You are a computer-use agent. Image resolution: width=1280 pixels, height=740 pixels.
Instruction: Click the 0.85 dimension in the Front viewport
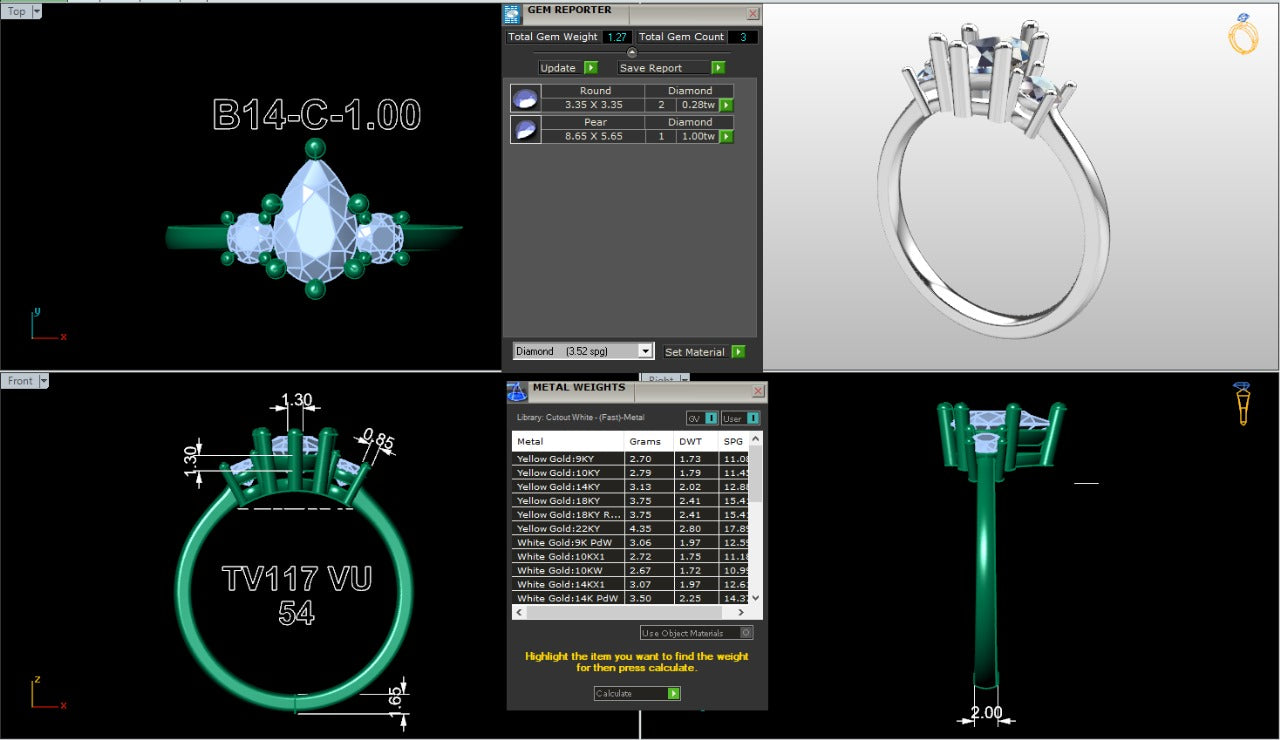(378, 439)
